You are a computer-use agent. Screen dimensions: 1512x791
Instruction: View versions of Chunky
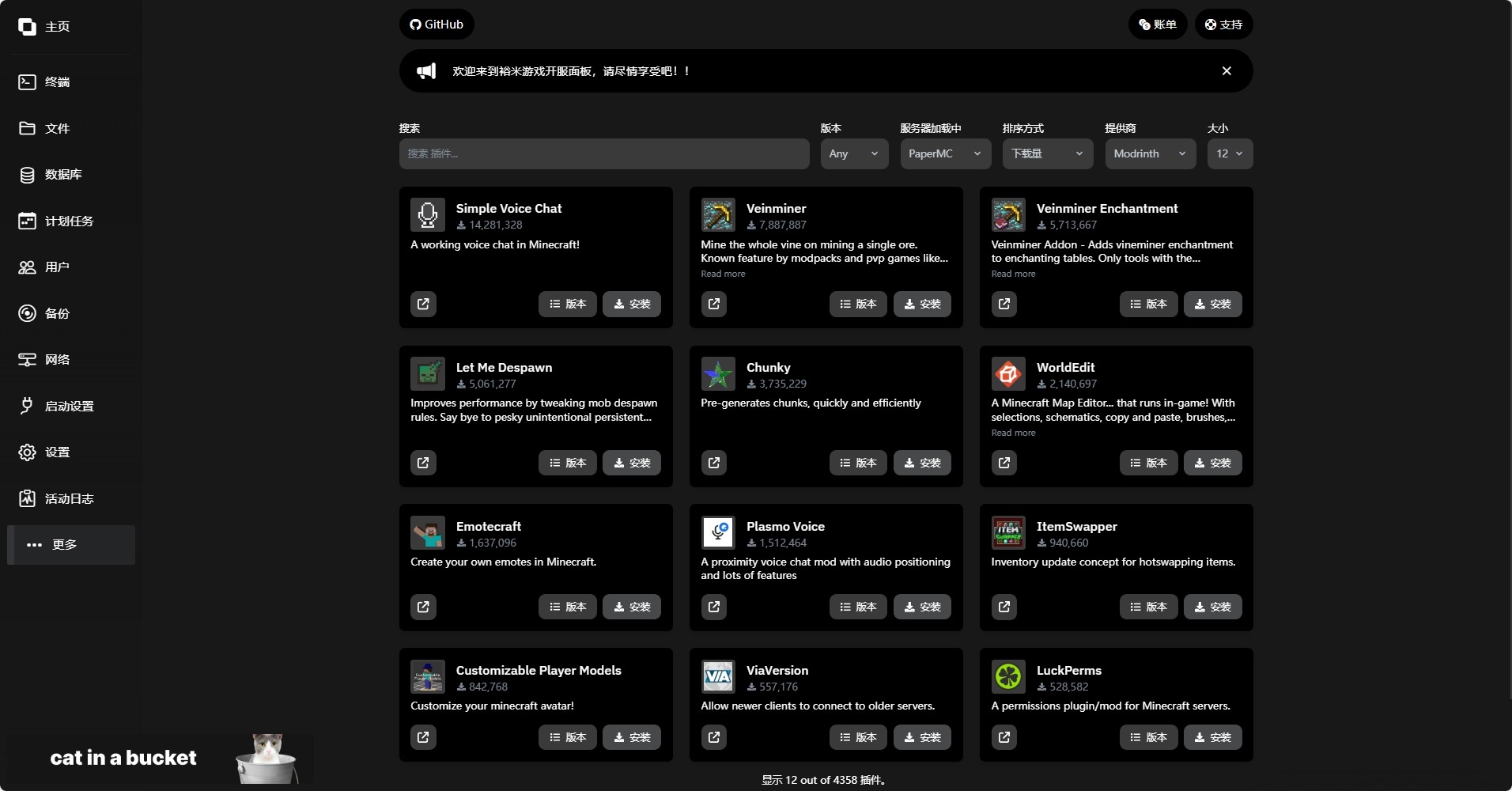click(859, 463)
